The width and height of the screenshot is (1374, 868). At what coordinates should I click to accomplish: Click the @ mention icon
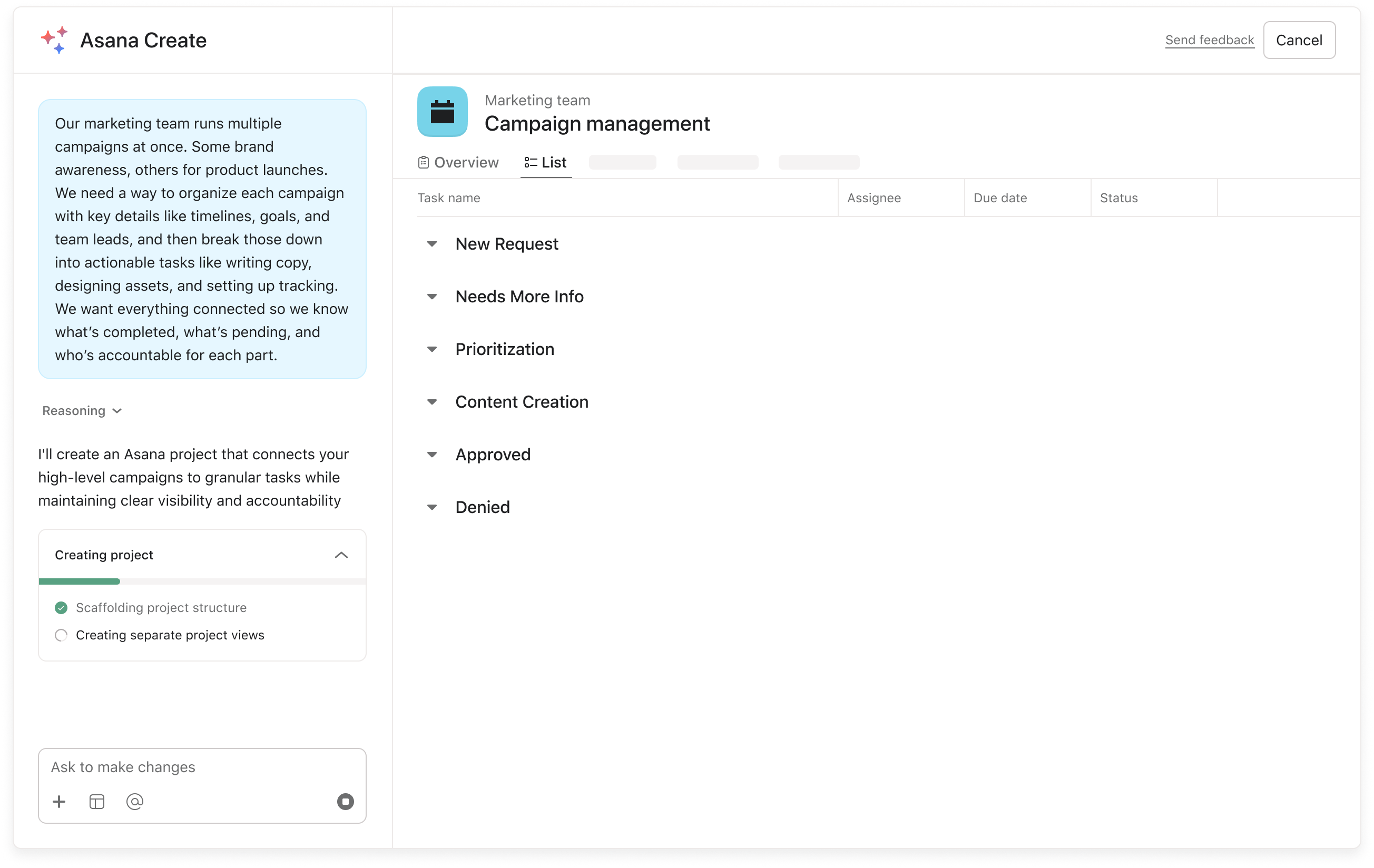(x=135, y=801)
